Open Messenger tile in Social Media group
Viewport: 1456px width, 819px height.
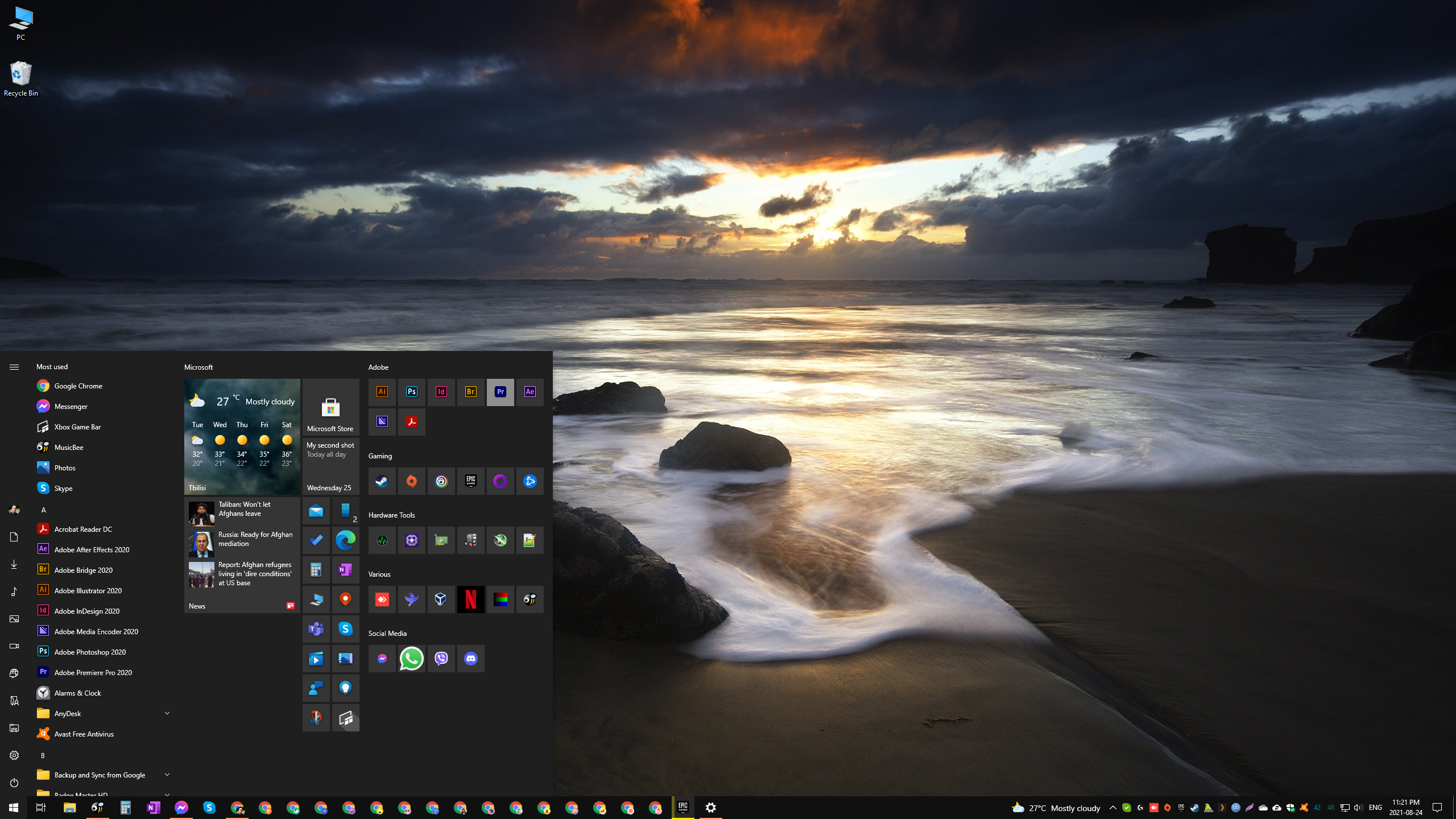point(382,659)
